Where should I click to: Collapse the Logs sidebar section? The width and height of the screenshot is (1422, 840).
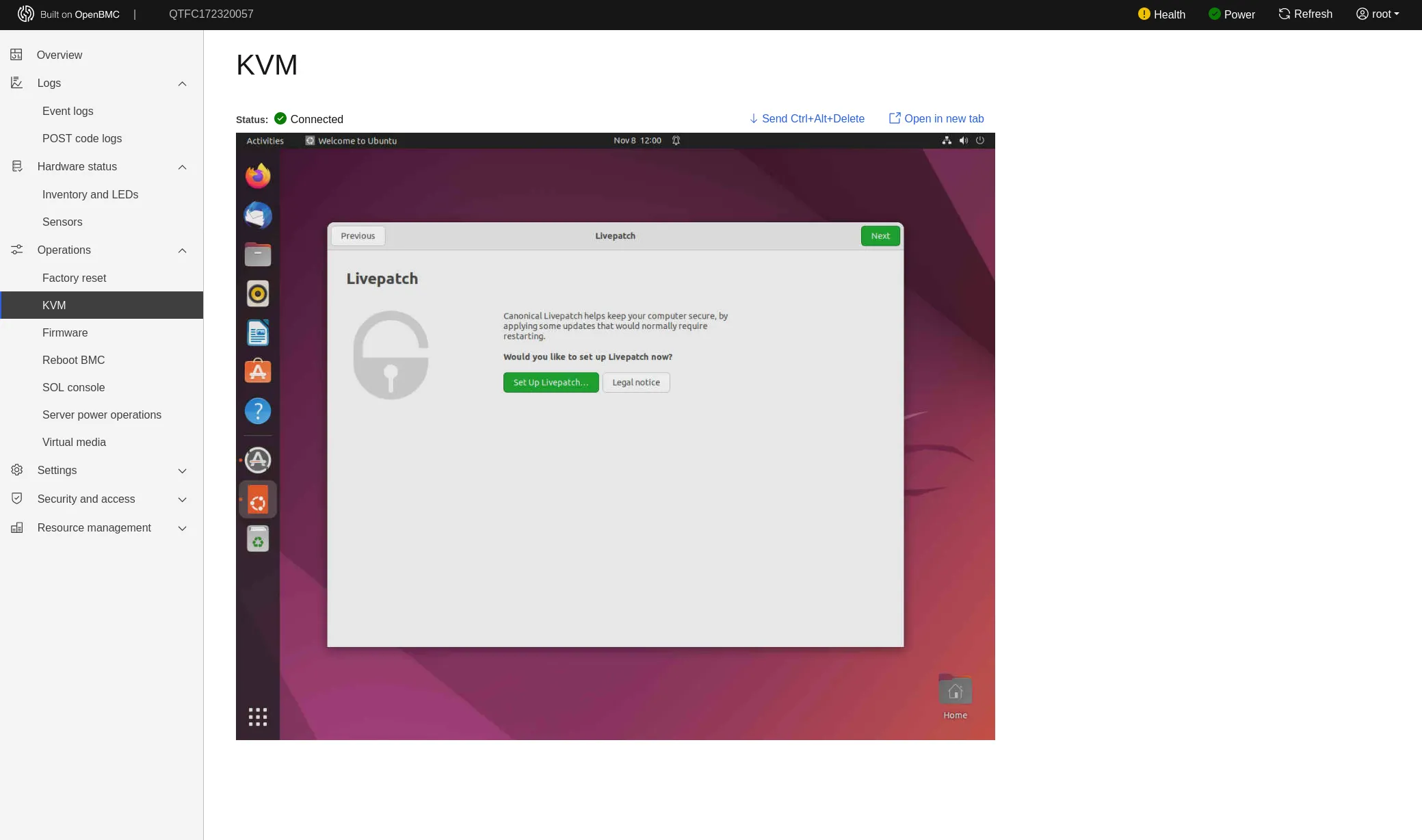point(182,83)
